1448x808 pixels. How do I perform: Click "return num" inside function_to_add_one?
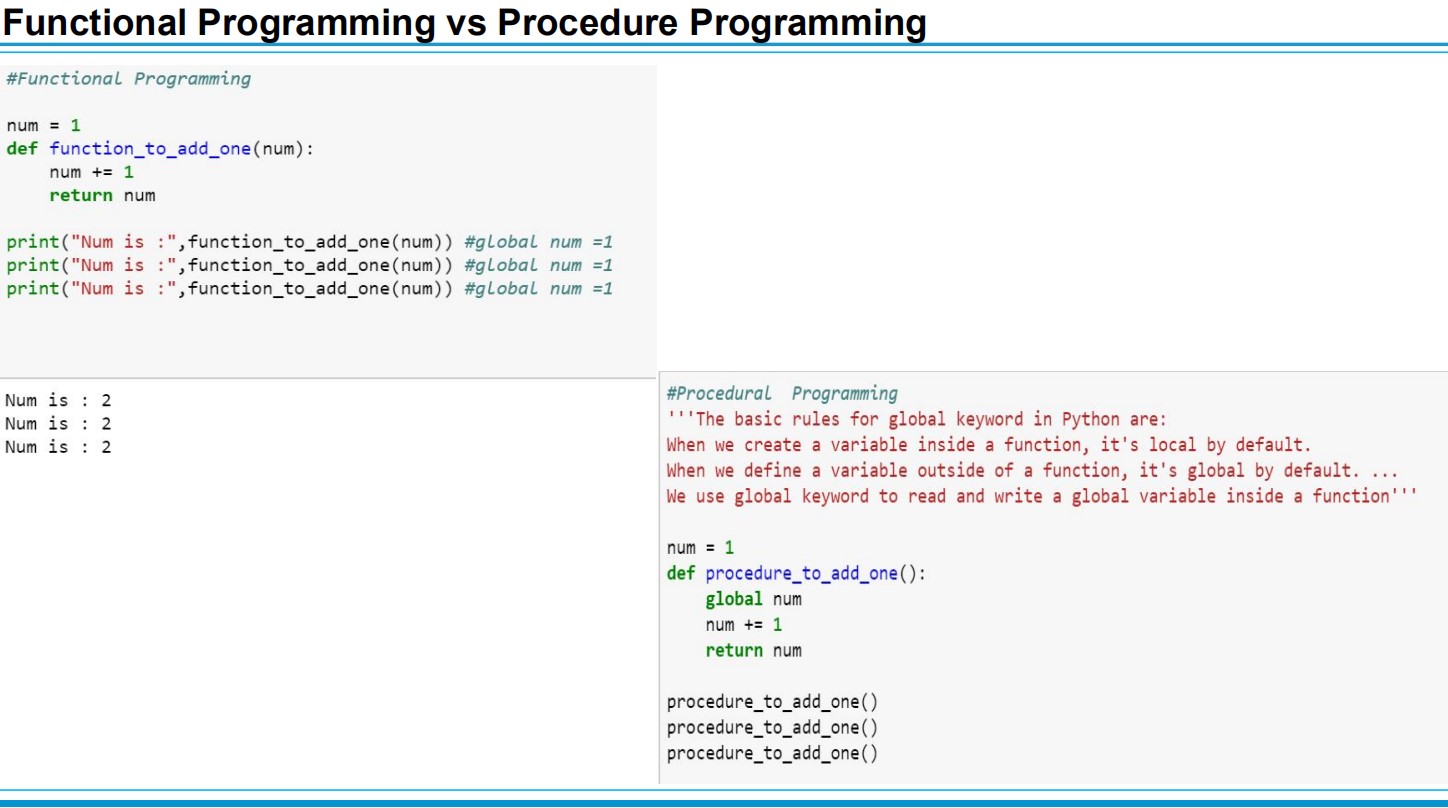[x=102, y=196]
